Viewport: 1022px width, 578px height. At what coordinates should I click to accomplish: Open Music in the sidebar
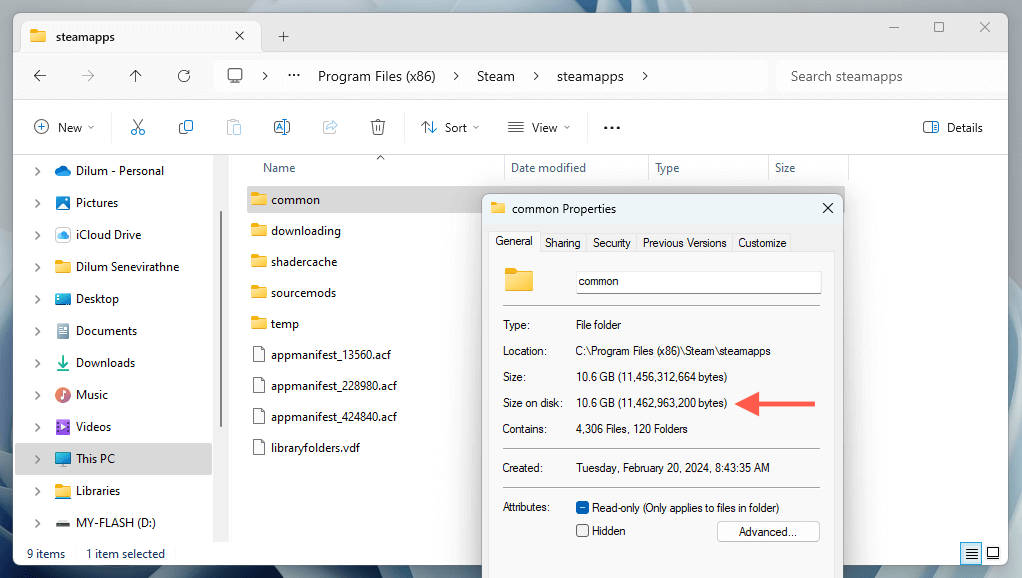click(91, 395)
